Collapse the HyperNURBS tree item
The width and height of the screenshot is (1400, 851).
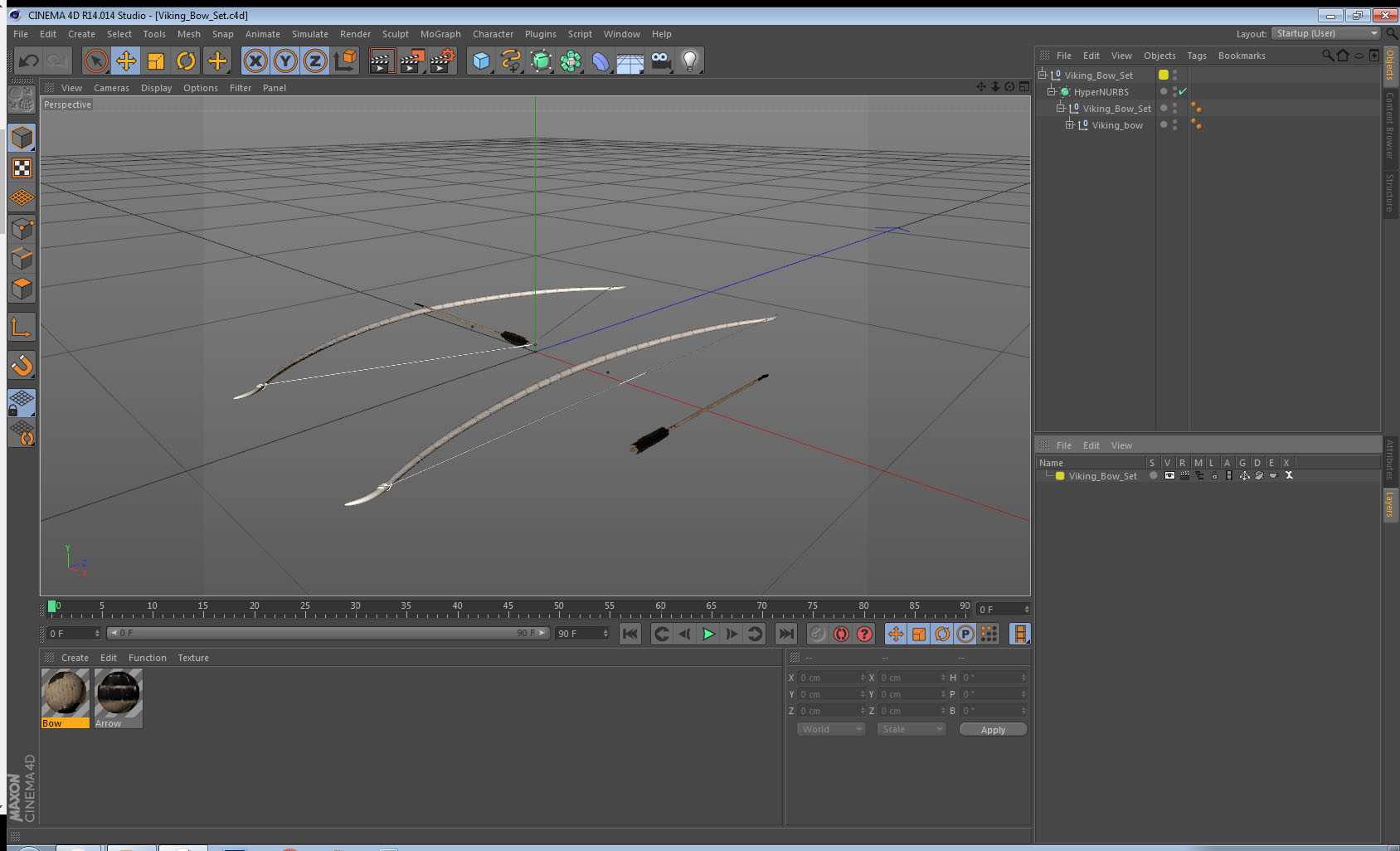coord(1051,91)
